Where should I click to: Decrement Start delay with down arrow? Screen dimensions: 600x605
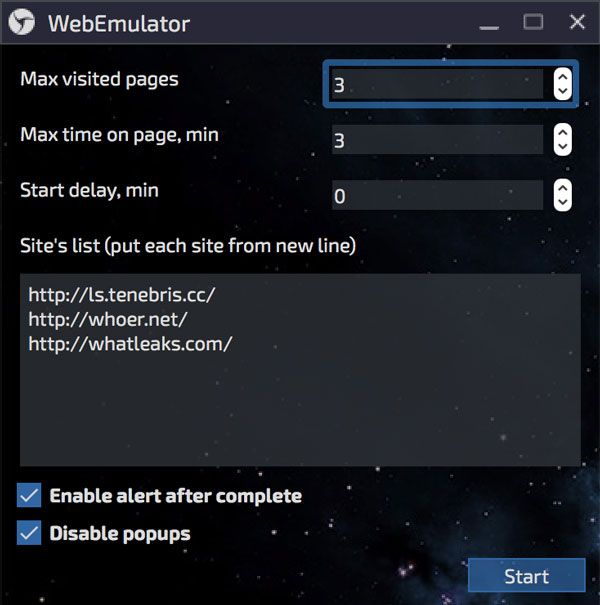click(x=562, y=203)
